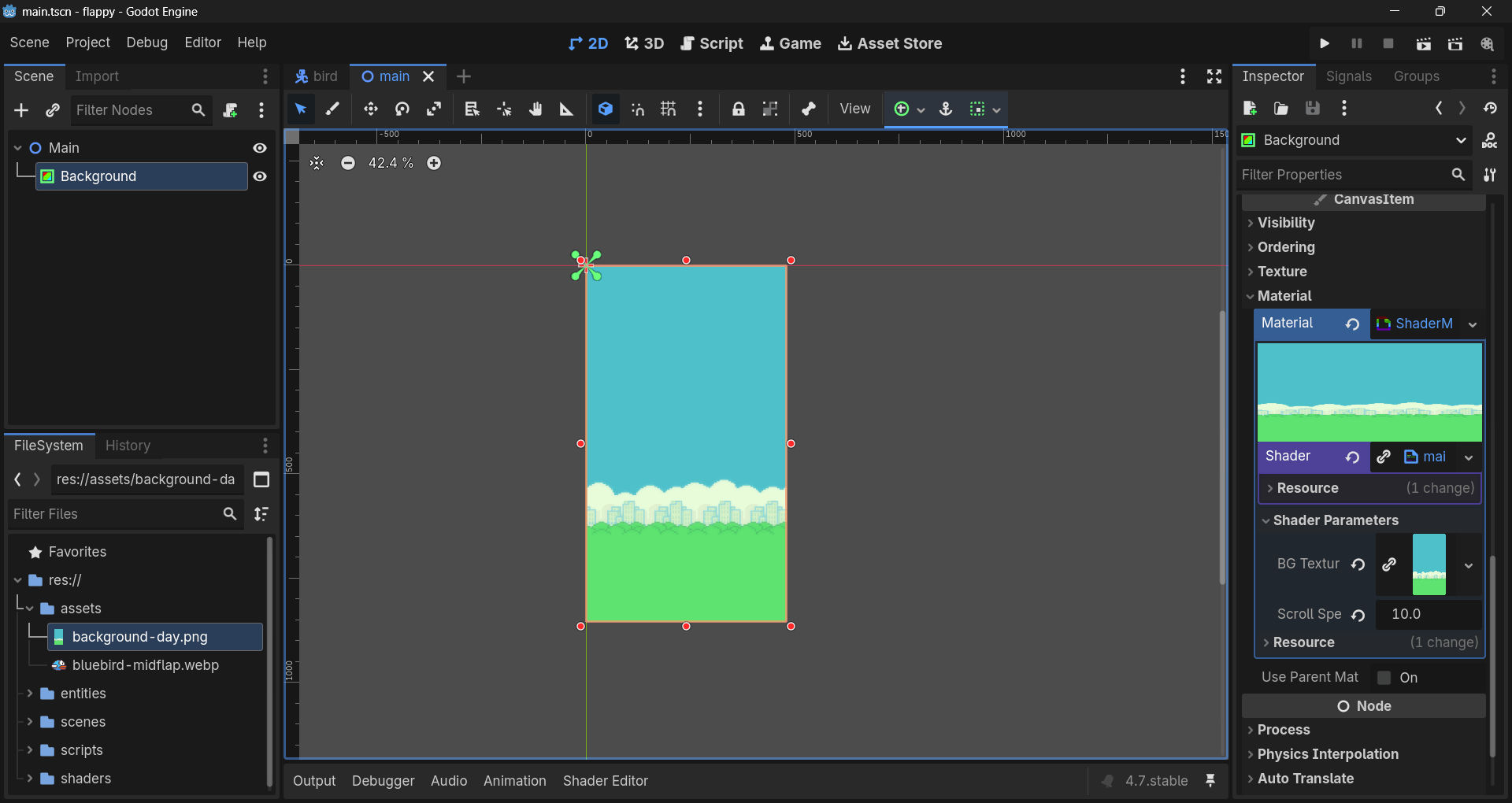Select the Move Mode tool
1512x803 pixels.
coord(371,109)
